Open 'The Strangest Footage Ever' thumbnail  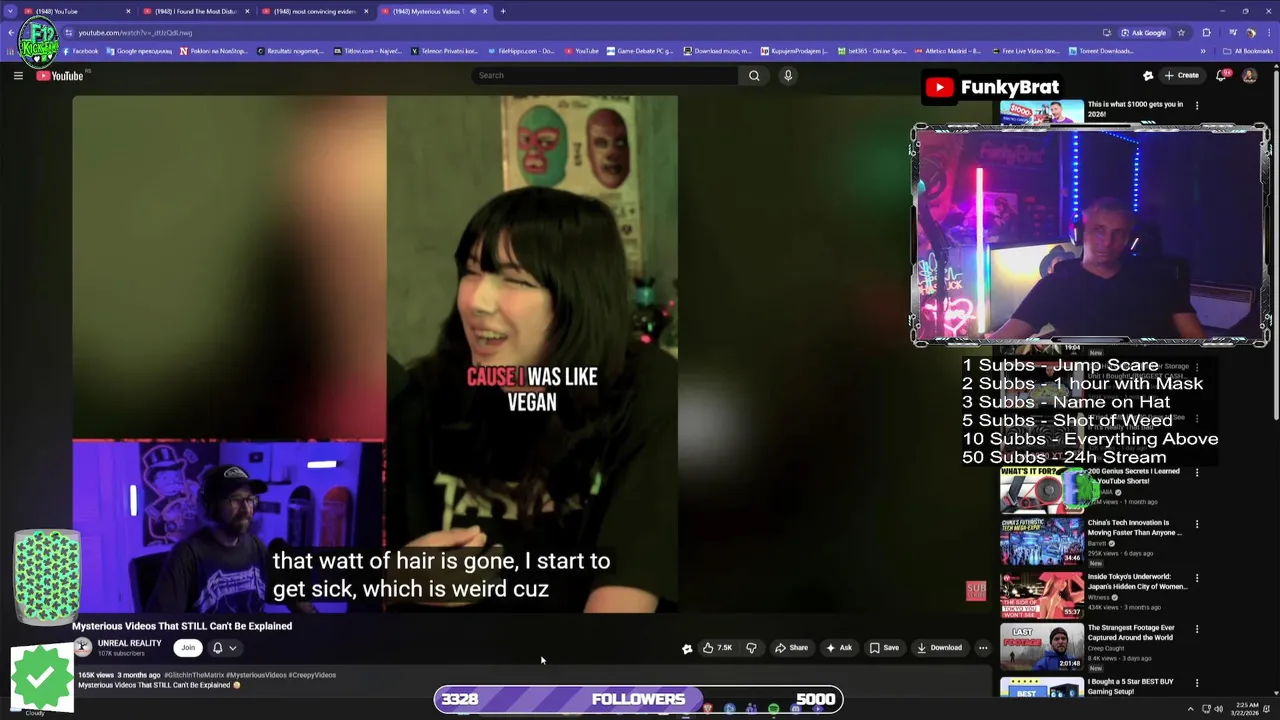(1041, 646)
